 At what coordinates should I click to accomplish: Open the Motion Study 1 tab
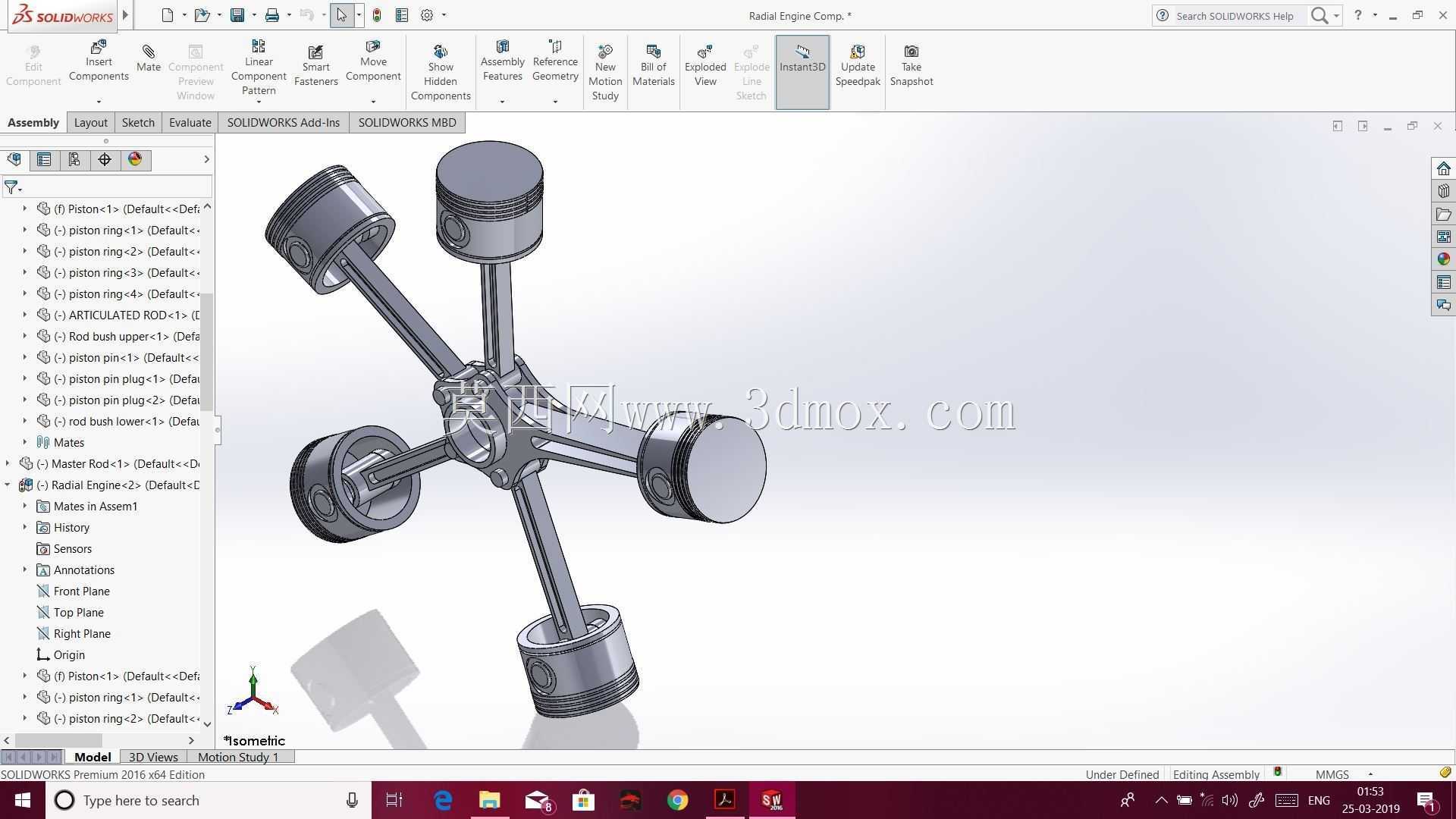(238, 757)
